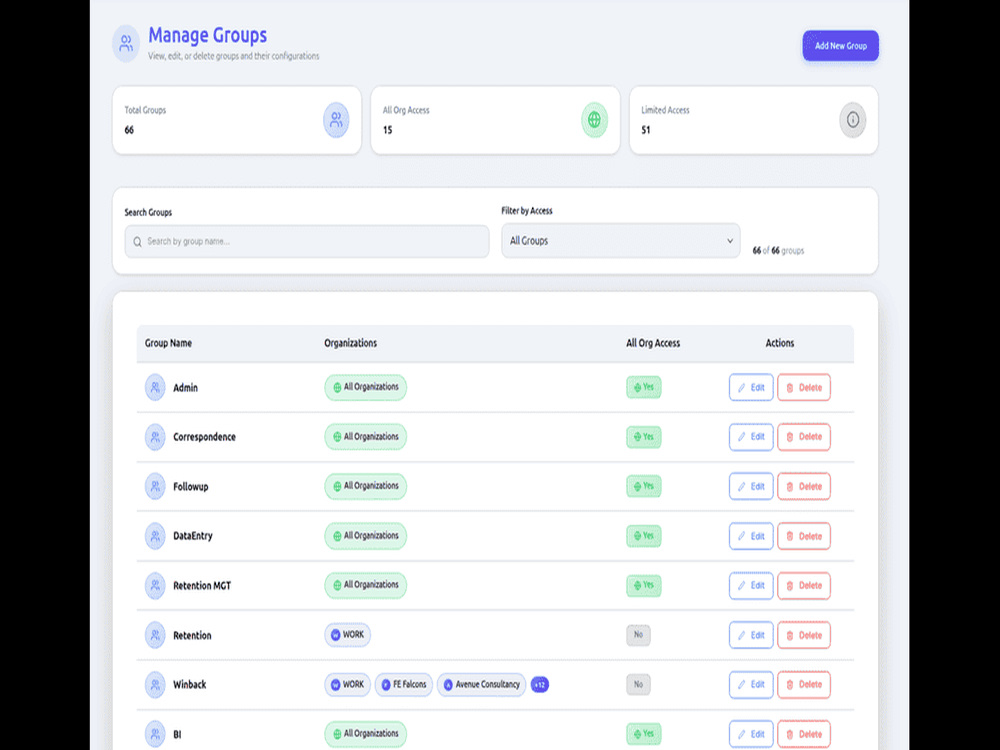Image resolution: width=1000 pixels, height=750 pixels.
Task: Click the DataEntry group avatar icon
Action: point(155,536)
